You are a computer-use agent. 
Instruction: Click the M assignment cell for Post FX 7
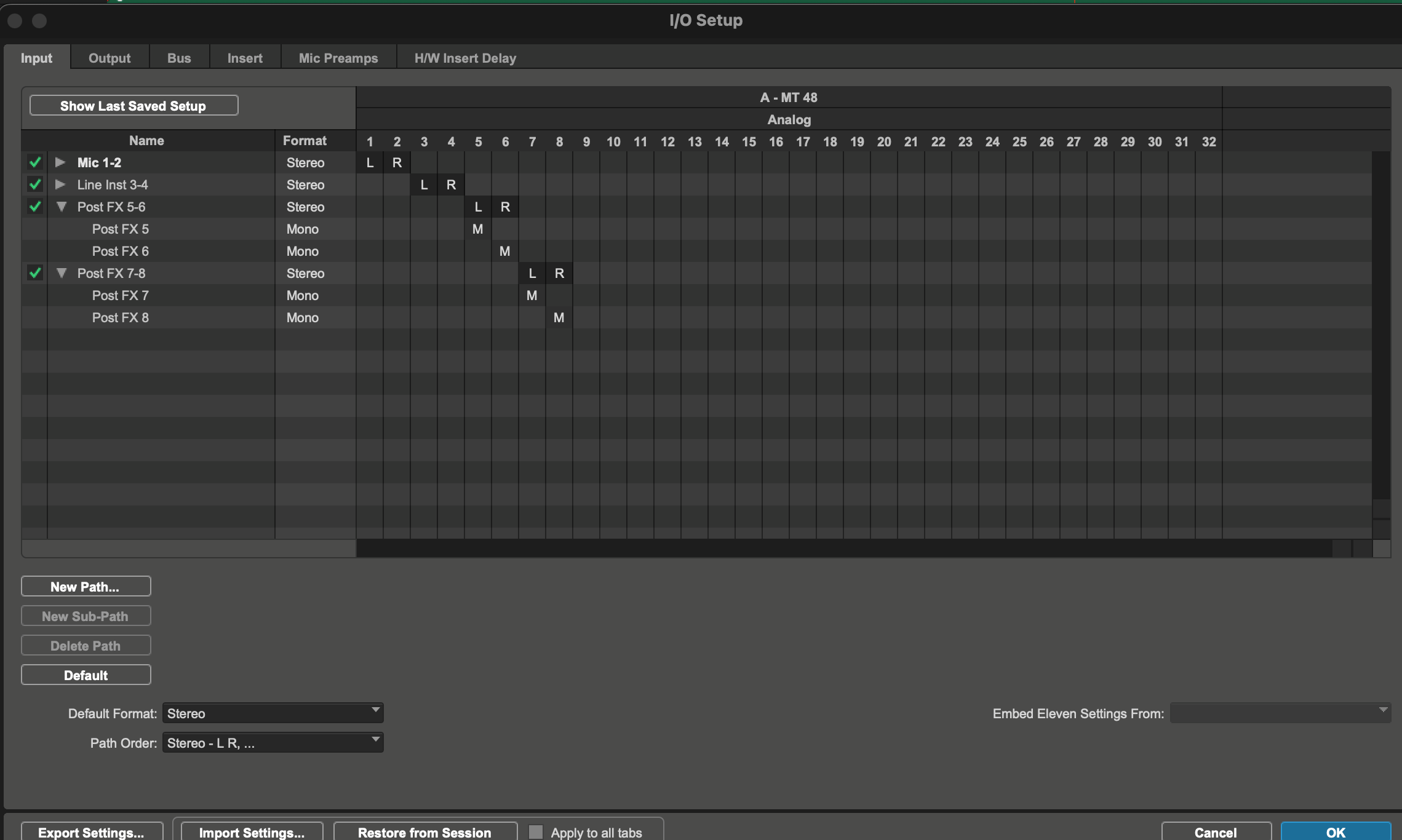532,296
